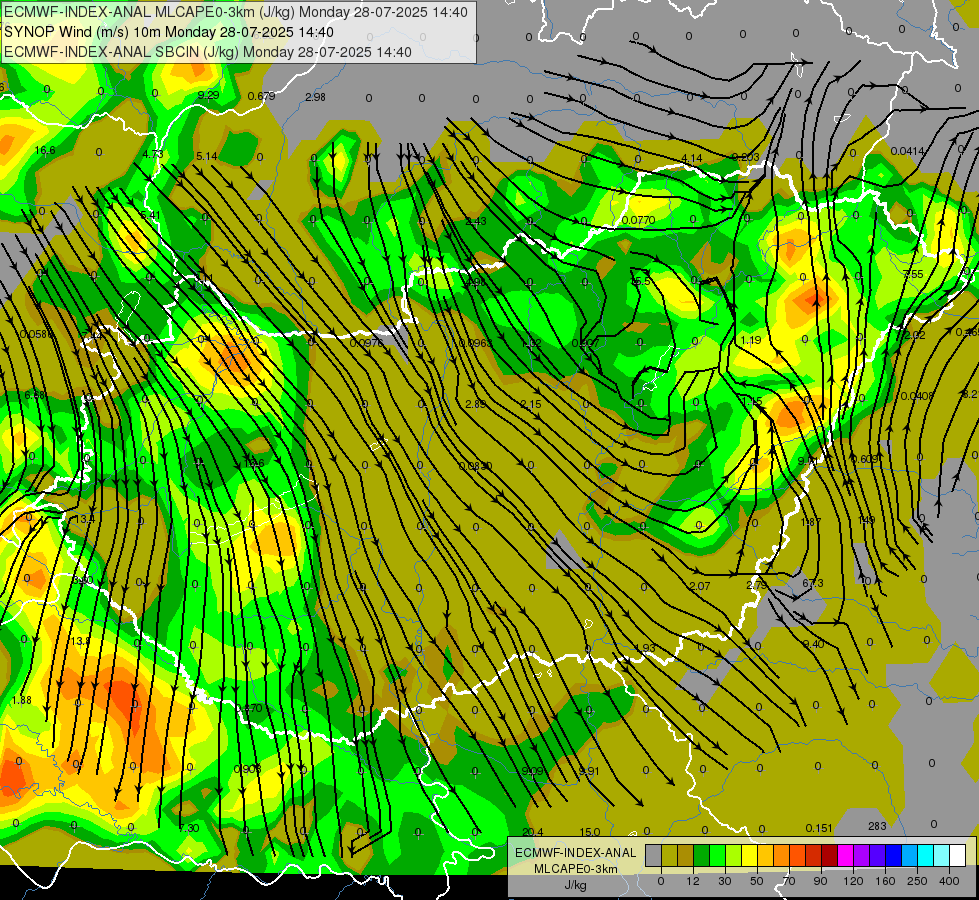Screen dimensions: 979x900
Task: Pick the magenta legend swatch
Action: click(845, 855)
